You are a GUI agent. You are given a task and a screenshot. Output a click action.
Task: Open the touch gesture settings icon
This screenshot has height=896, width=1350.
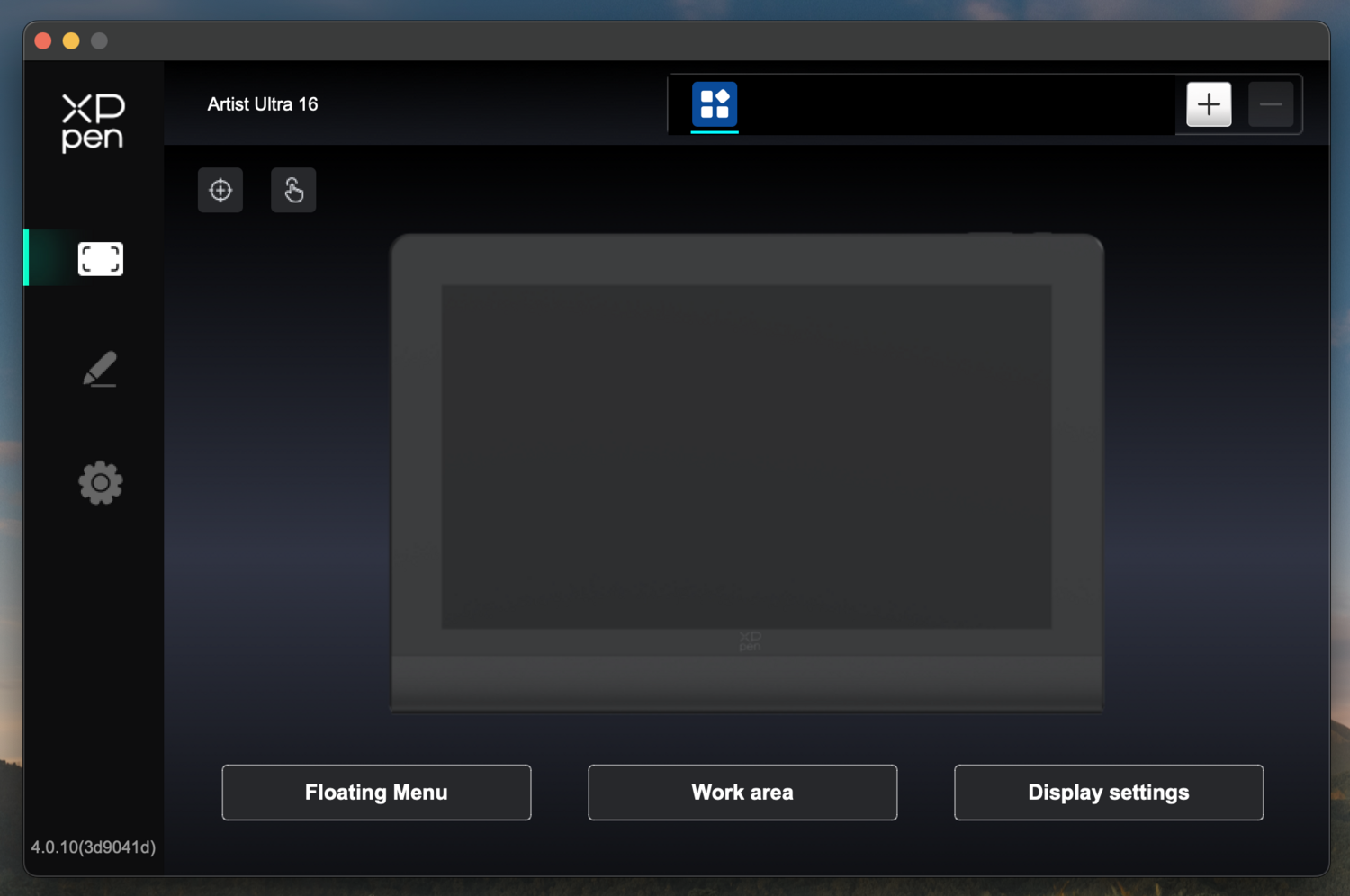click(x=293, y=191)
